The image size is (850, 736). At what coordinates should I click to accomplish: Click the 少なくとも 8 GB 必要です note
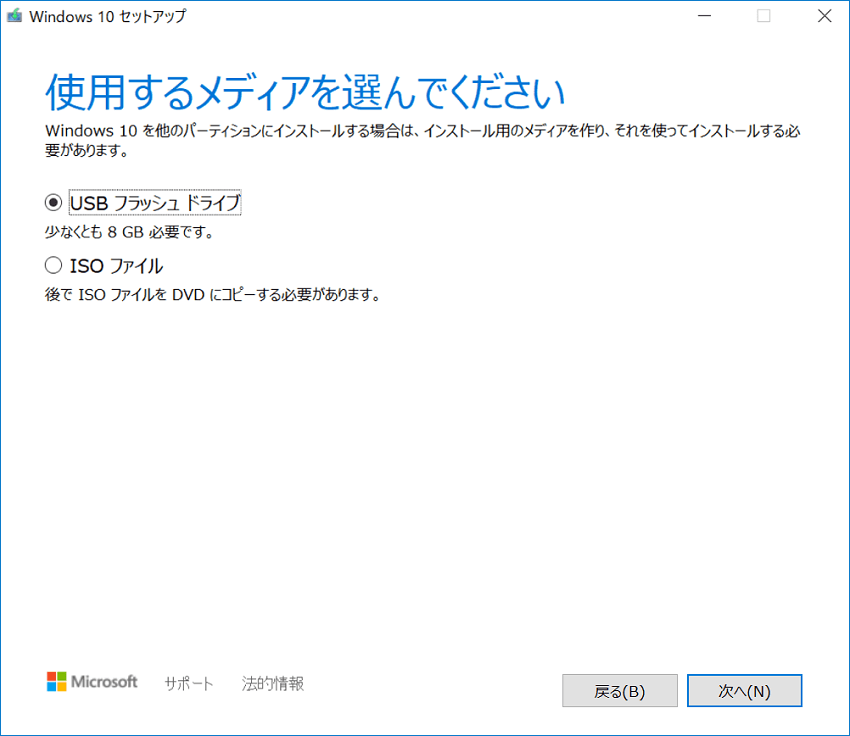tap(130, 232)
